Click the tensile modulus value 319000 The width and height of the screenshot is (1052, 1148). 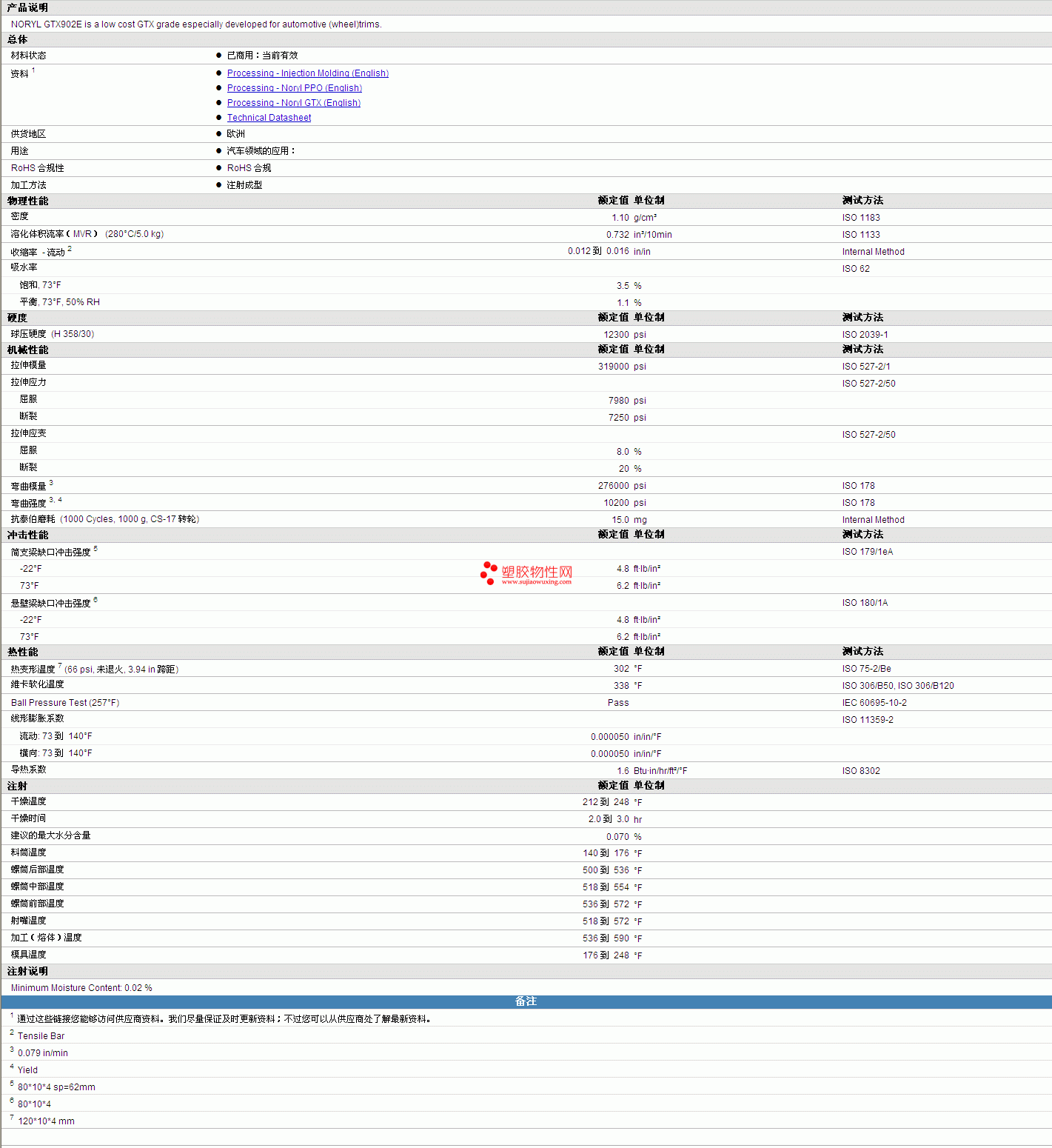[x=614, y=367]
